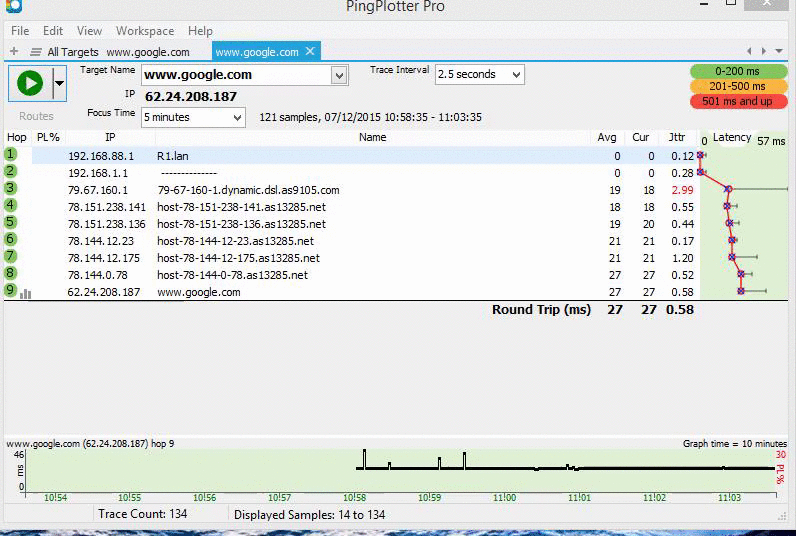Click the R1.lan hop name
The width and height of the screenshot is (796, 536).
coord(173,156)
